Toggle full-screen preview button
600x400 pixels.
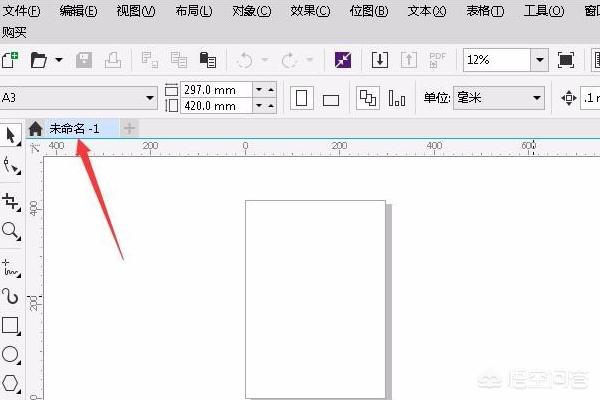click(x=566, y=60)
